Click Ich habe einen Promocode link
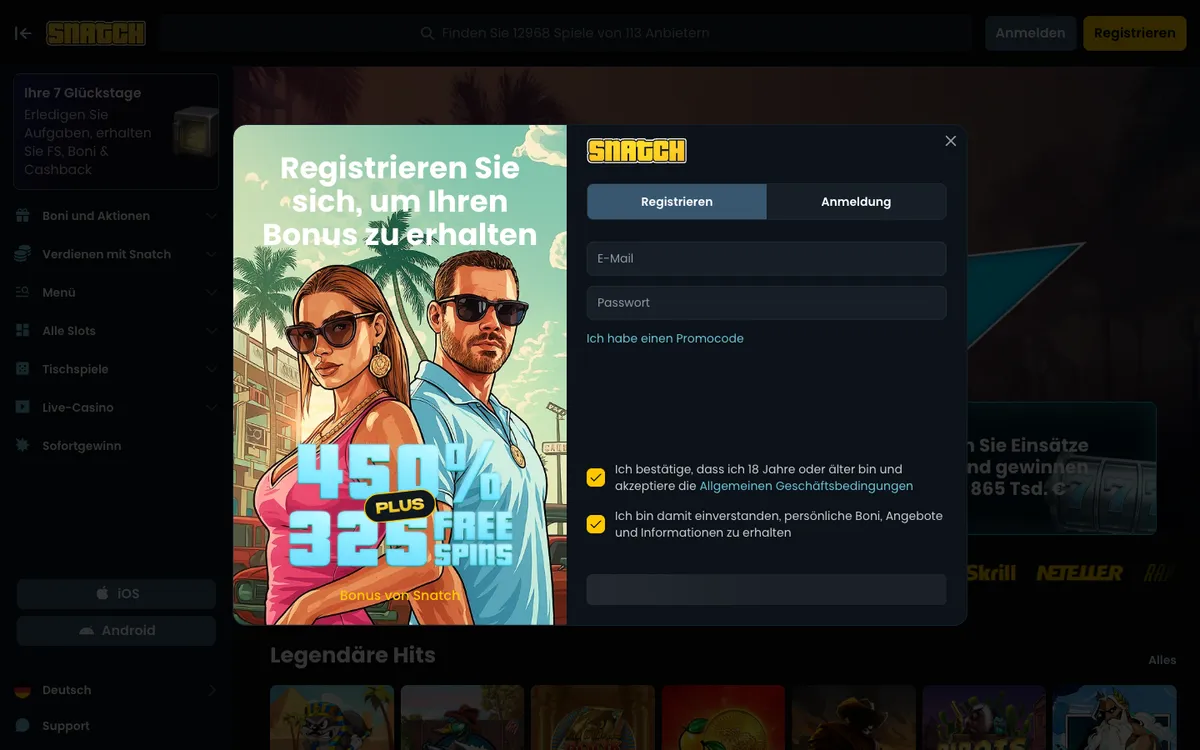Viewport: 1200px width, 750px height. tap(665, 339)
